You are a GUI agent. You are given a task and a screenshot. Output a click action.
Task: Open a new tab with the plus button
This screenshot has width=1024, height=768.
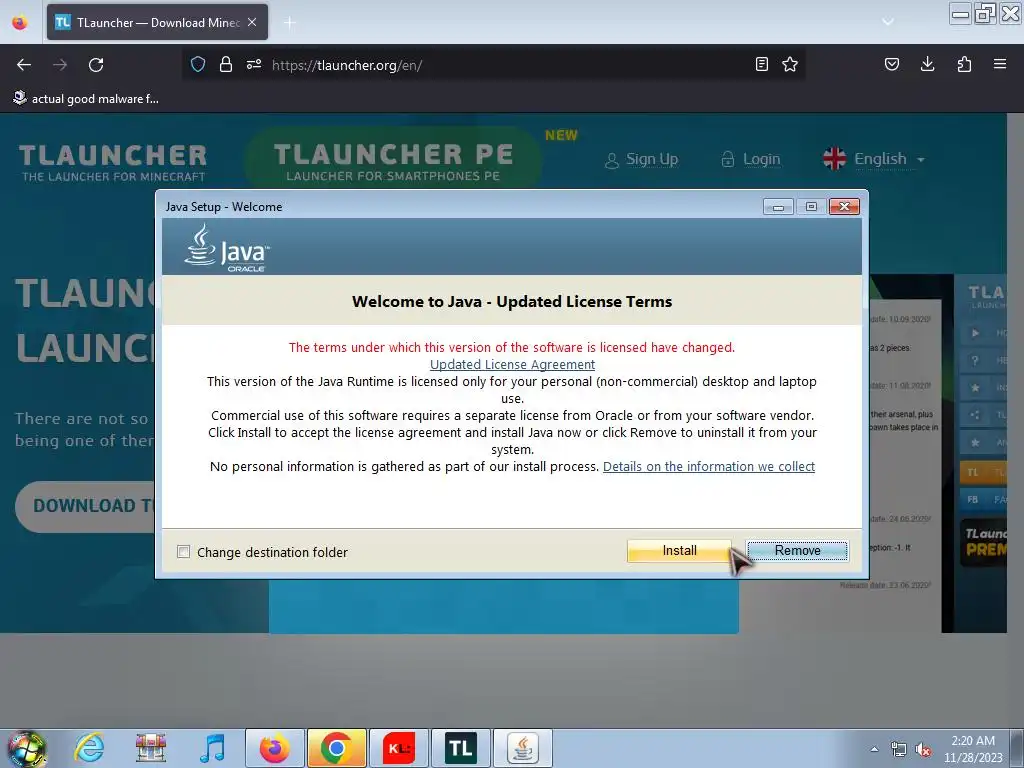tap(289, 23)
